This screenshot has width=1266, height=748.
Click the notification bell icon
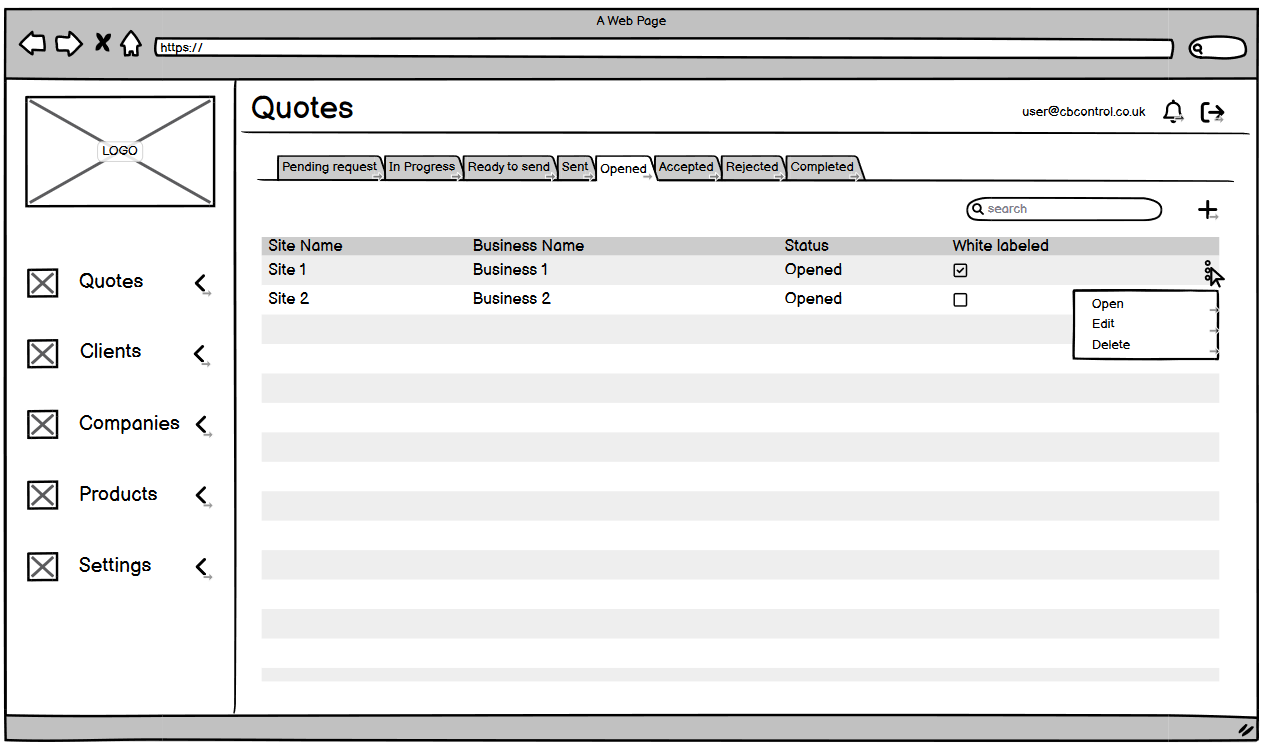click(1173, 112)
